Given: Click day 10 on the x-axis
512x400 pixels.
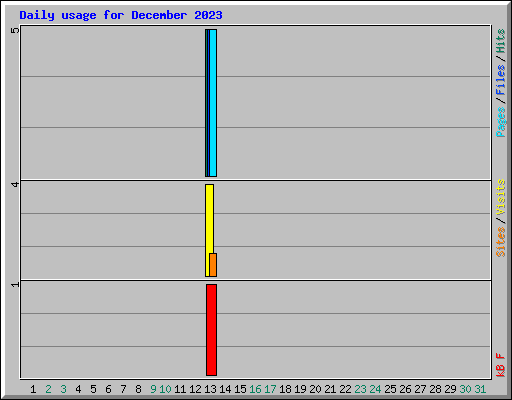Looking at the screenshot, I should pos(165,389).
